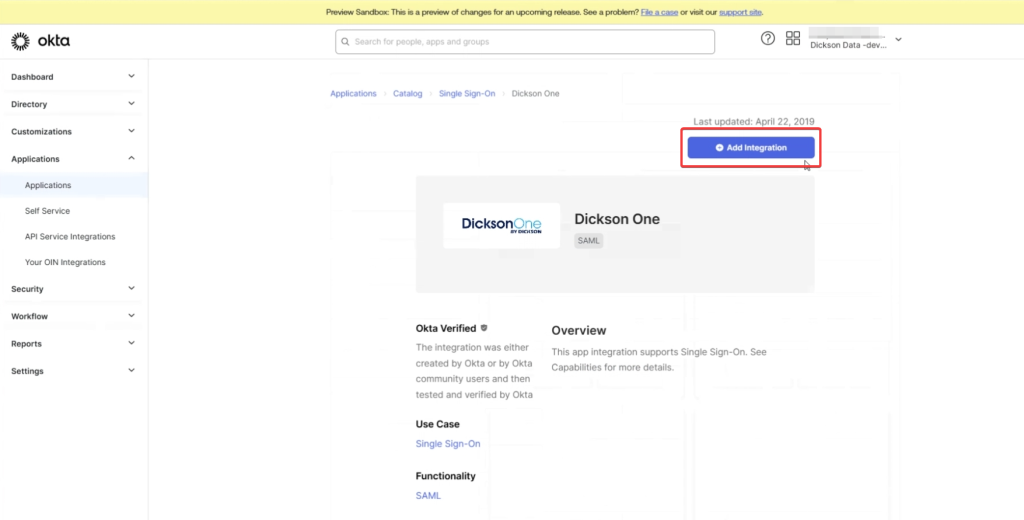Select Self Service in sidebar

pos(47,211)
